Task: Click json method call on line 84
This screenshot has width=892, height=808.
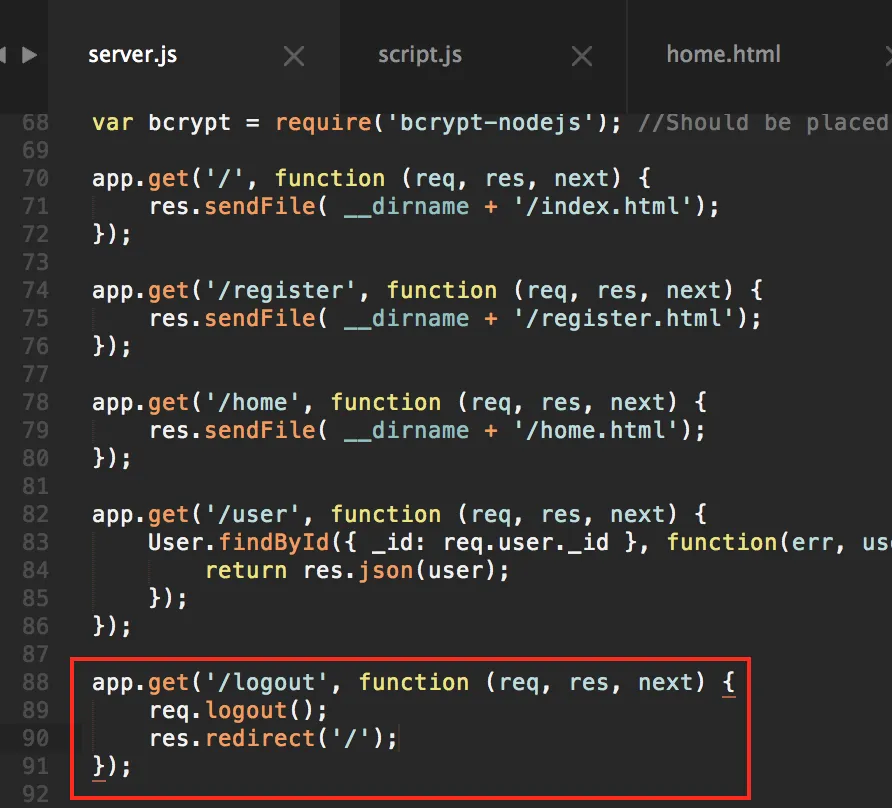Action: click(x=386, y=571)
